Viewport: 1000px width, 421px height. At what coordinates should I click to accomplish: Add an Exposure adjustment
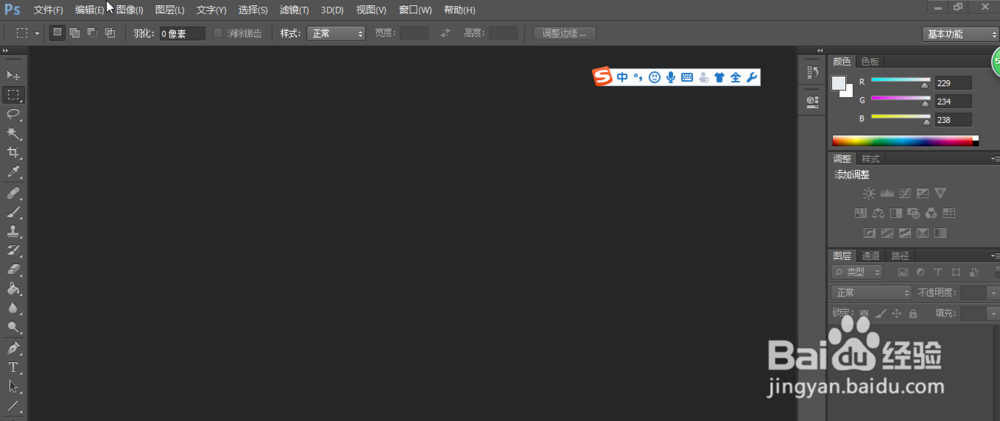click(922, 193)
